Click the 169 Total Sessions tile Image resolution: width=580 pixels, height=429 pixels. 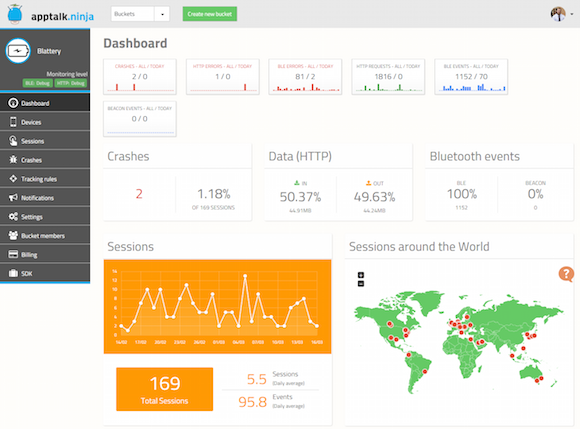(x=165, y=389)
